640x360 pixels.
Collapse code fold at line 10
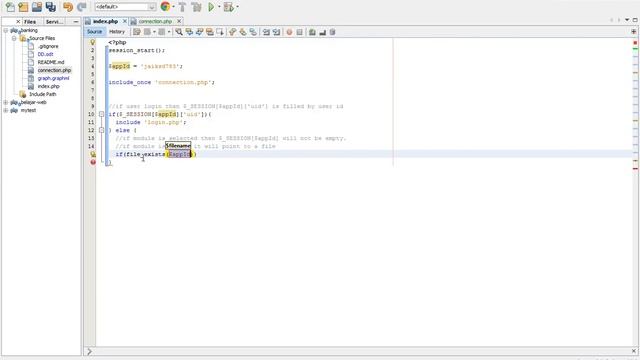click(x=102, y=114)
